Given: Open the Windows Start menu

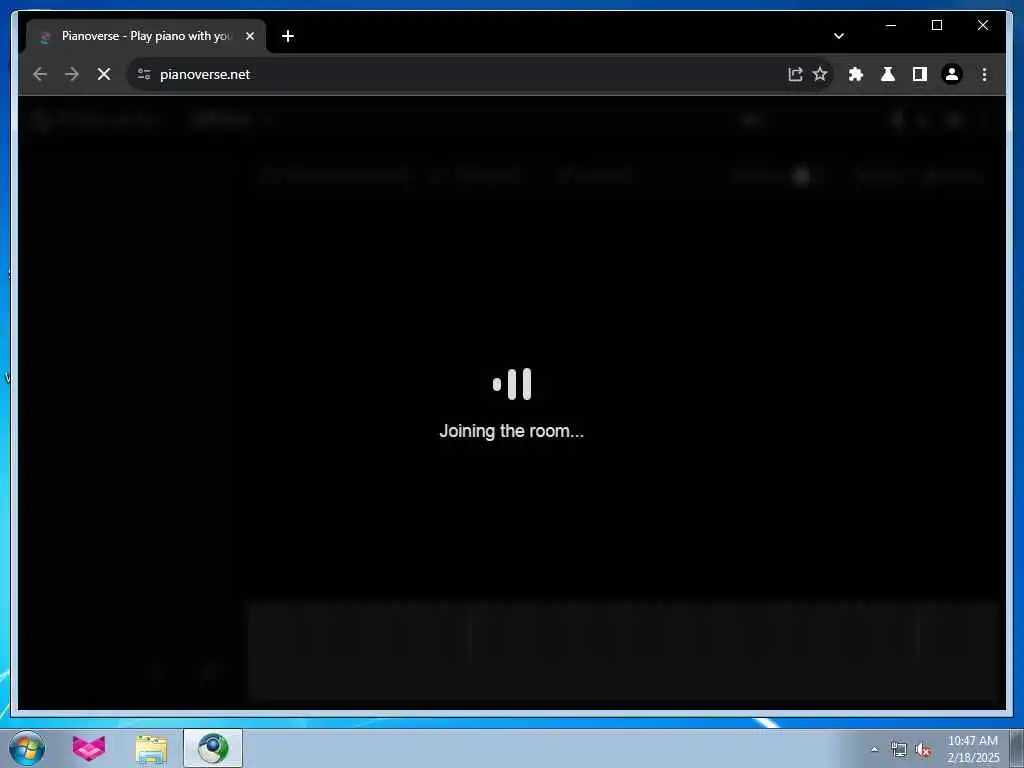Looking at the screenshot, I should click(27, 748).
